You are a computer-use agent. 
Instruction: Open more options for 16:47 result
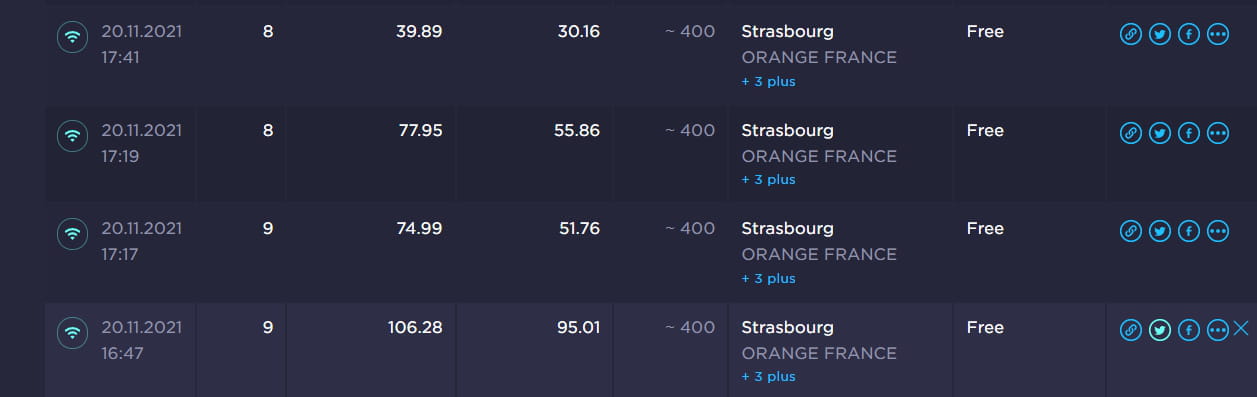[x=1218, y=330]
